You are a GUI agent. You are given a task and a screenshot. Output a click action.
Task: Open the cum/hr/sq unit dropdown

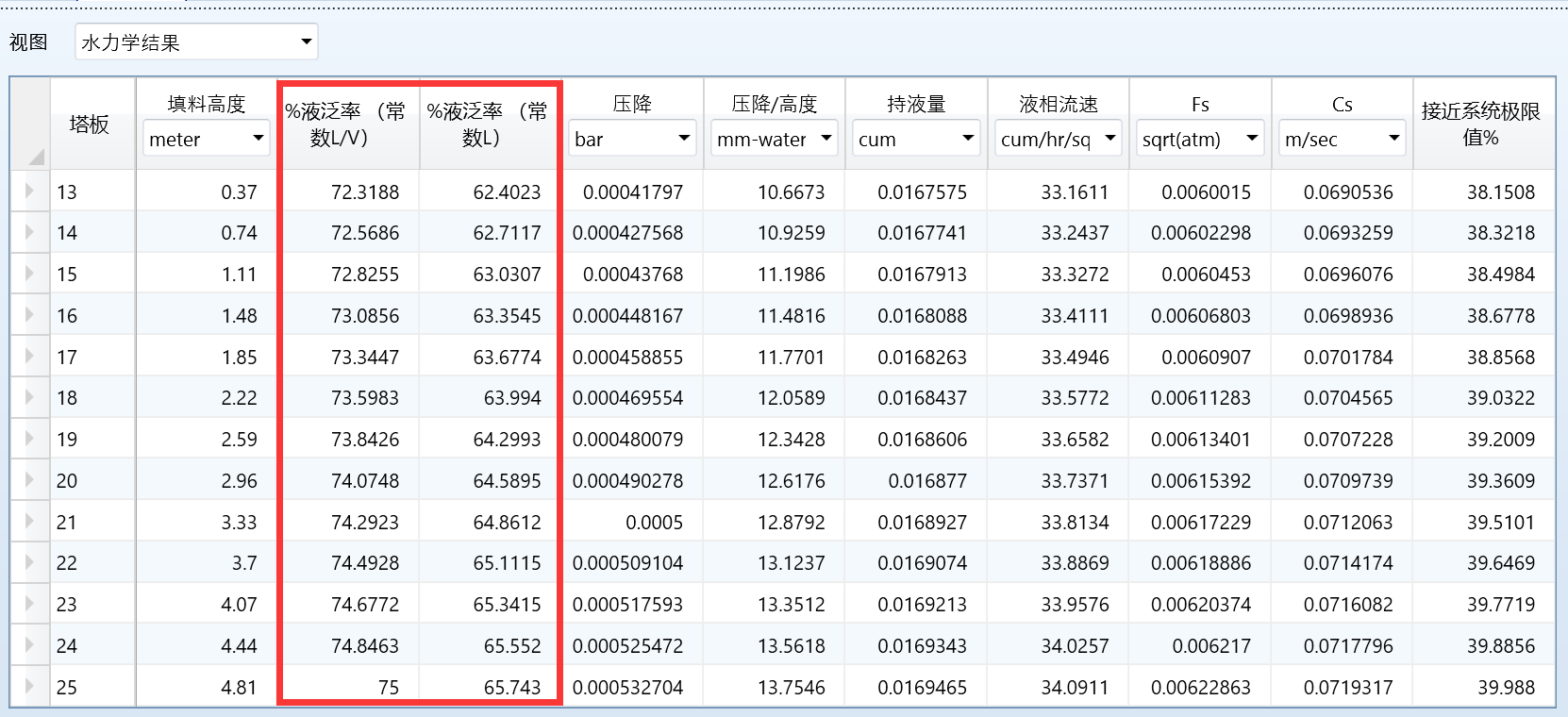(1059, 140)
